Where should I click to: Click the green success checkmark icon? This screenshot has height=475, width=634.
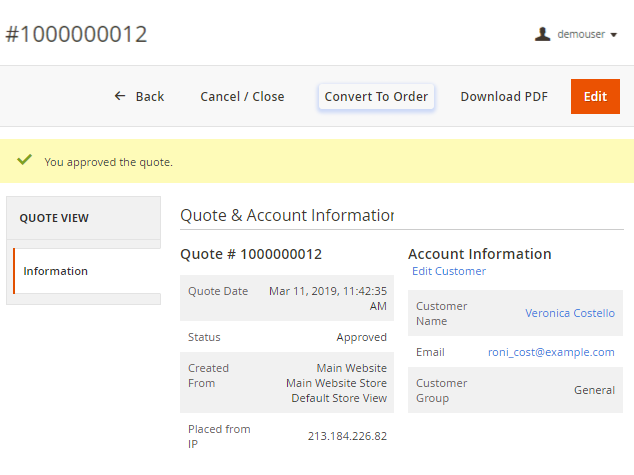pos(25,160)
